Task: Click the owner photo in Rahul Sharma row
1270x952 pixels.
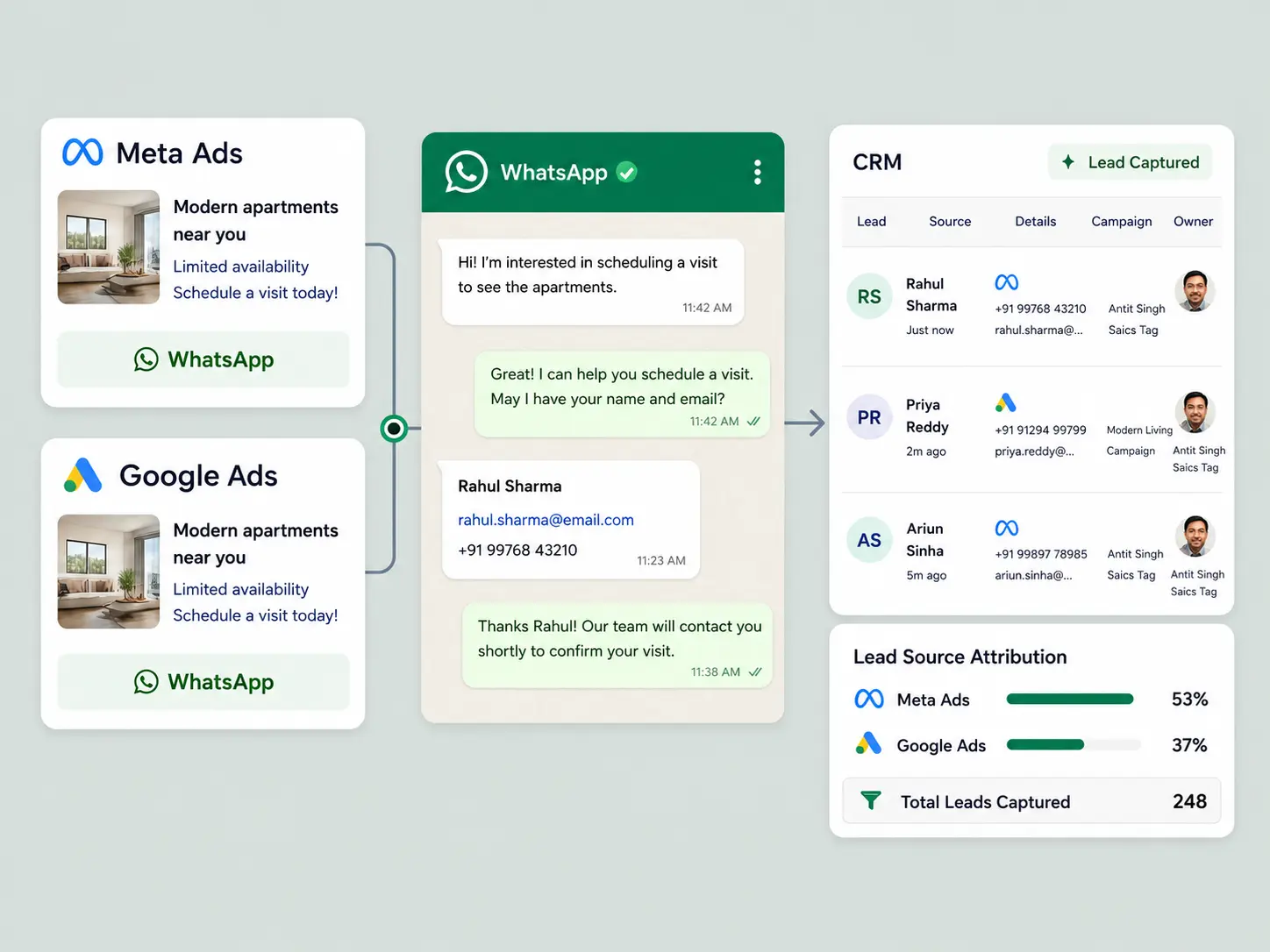Action: 1195,291
